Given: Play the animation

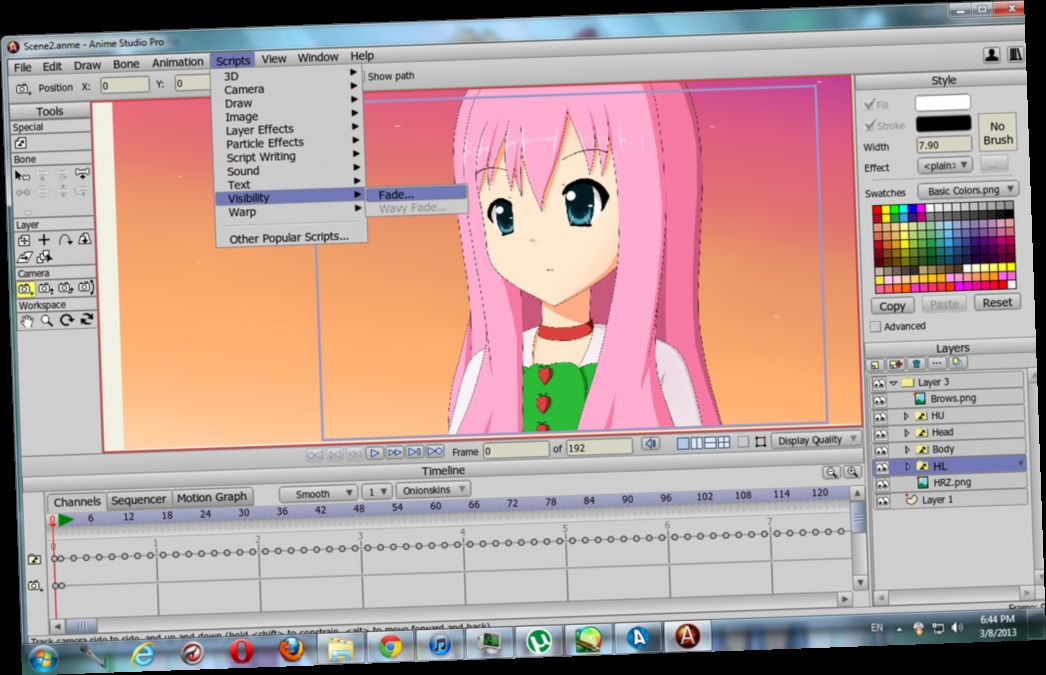Looking at the screenshot, I should coord(375,454).
